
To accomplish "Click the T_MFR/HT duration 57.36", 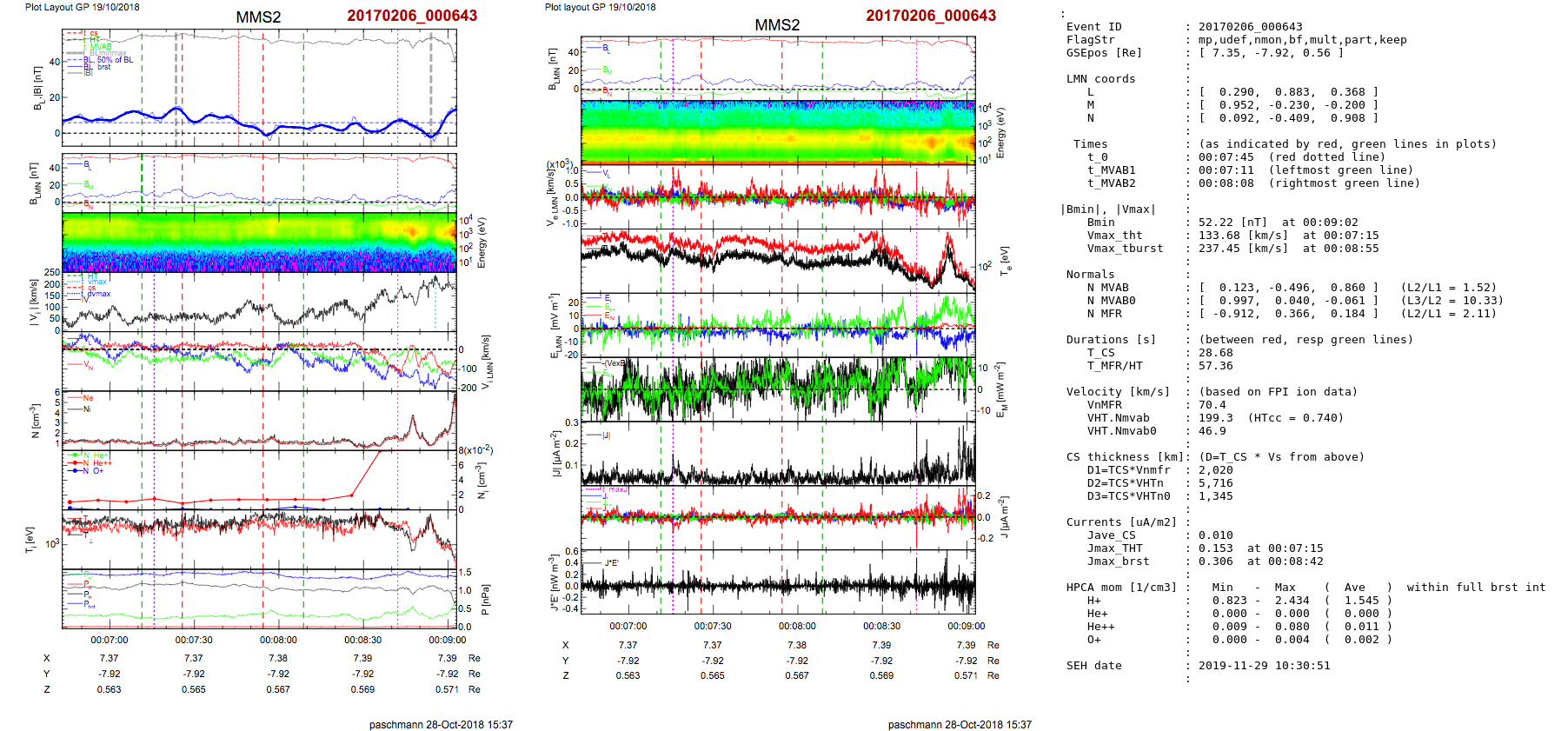I will click(x=1215, y=366).
